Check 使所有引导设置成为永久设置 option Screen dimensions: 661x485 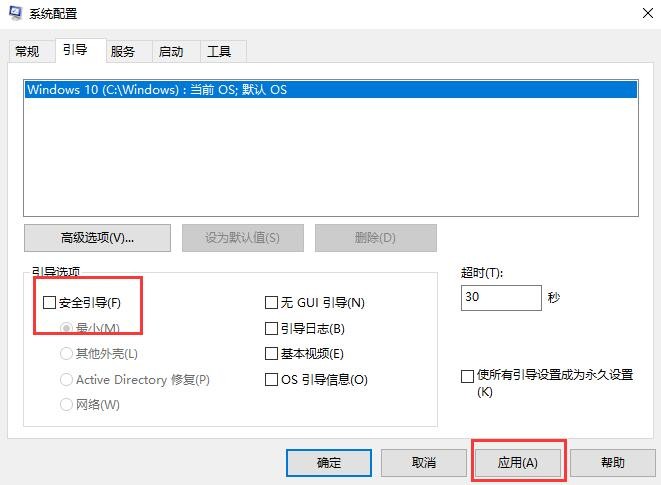(x=467, y=376)
